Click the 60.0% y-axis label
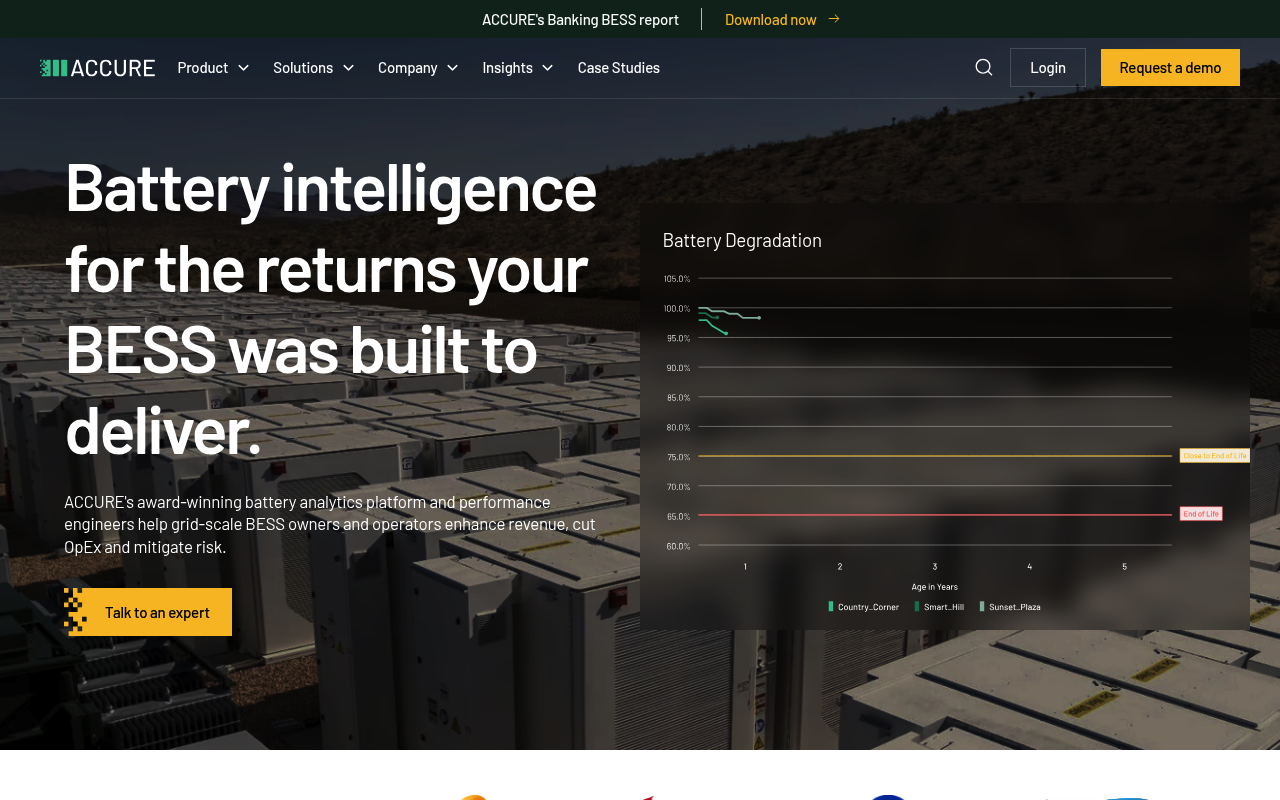 [678, 546]
